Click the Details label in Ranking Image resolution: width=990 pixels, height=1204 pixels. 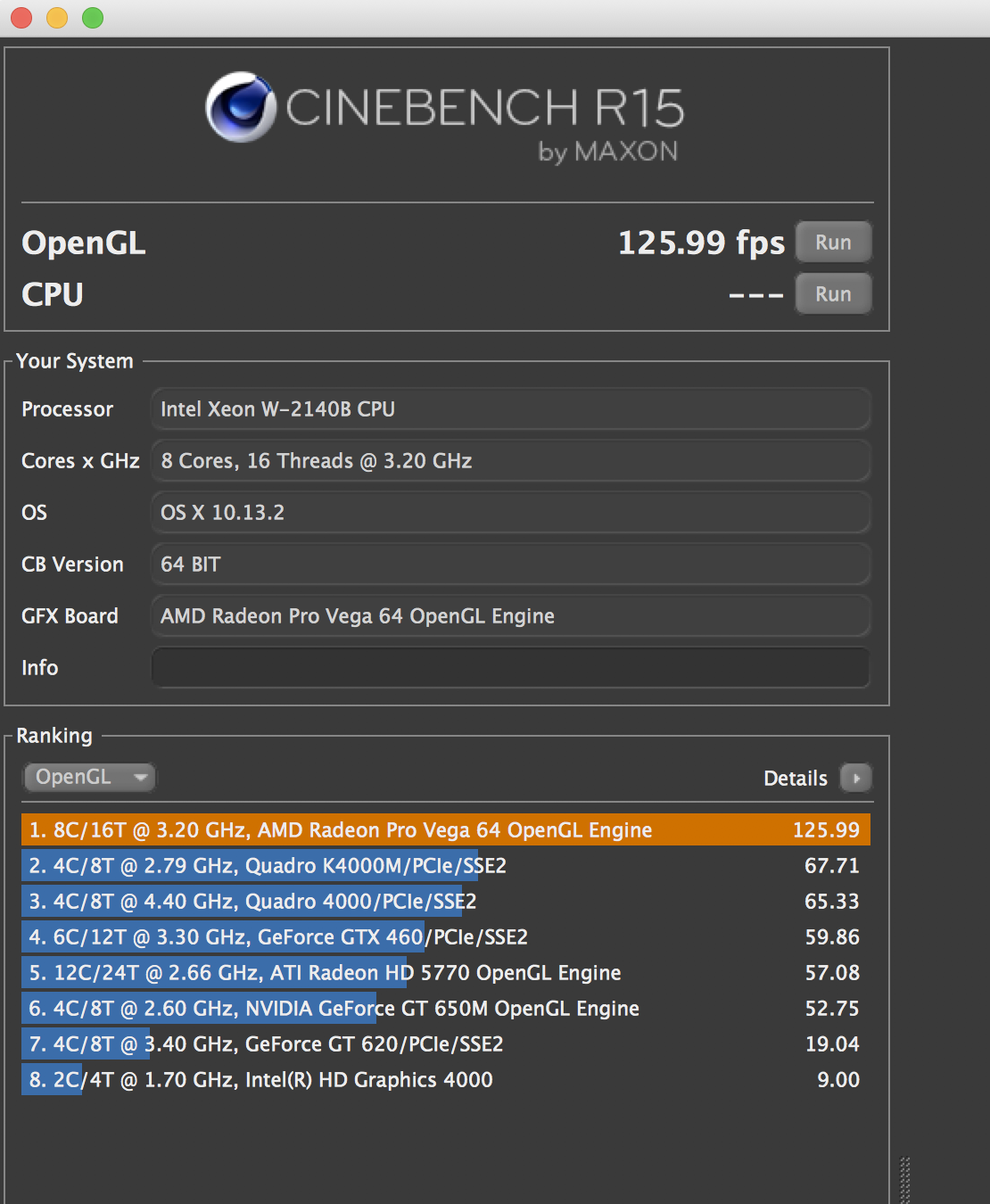tap(796, 778)
